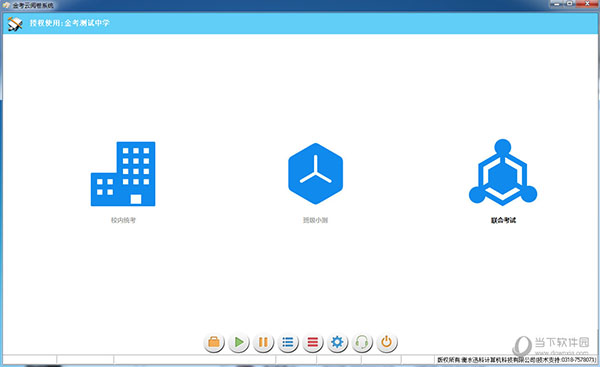
Task: Minimize the application window
Action: [557, 4]
